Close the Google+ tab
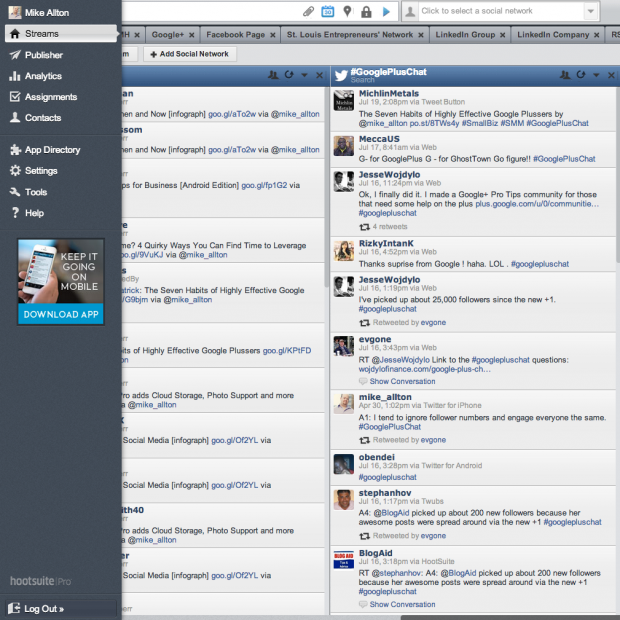This screenshot has height=620, width=620. point(191,35)
